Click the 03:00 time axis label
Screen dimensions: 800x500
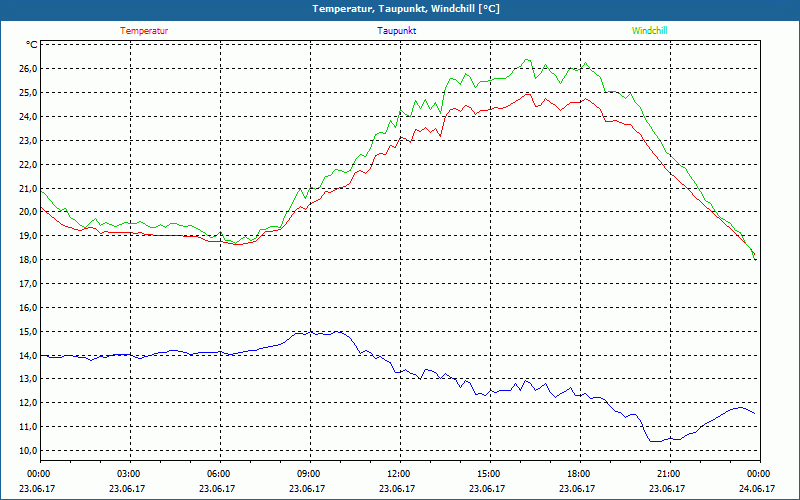(x=127, y=474)
